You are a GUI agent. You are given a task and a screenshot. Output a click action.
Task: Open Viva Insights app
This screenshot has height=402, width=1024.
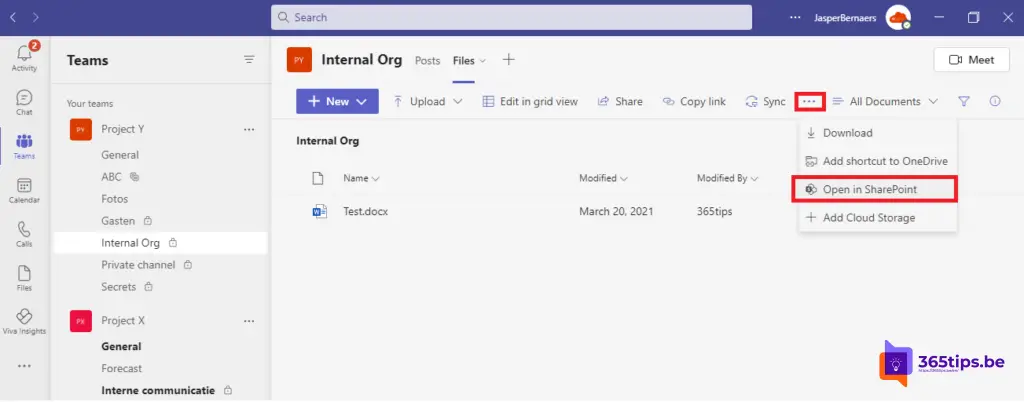(24, 321)
